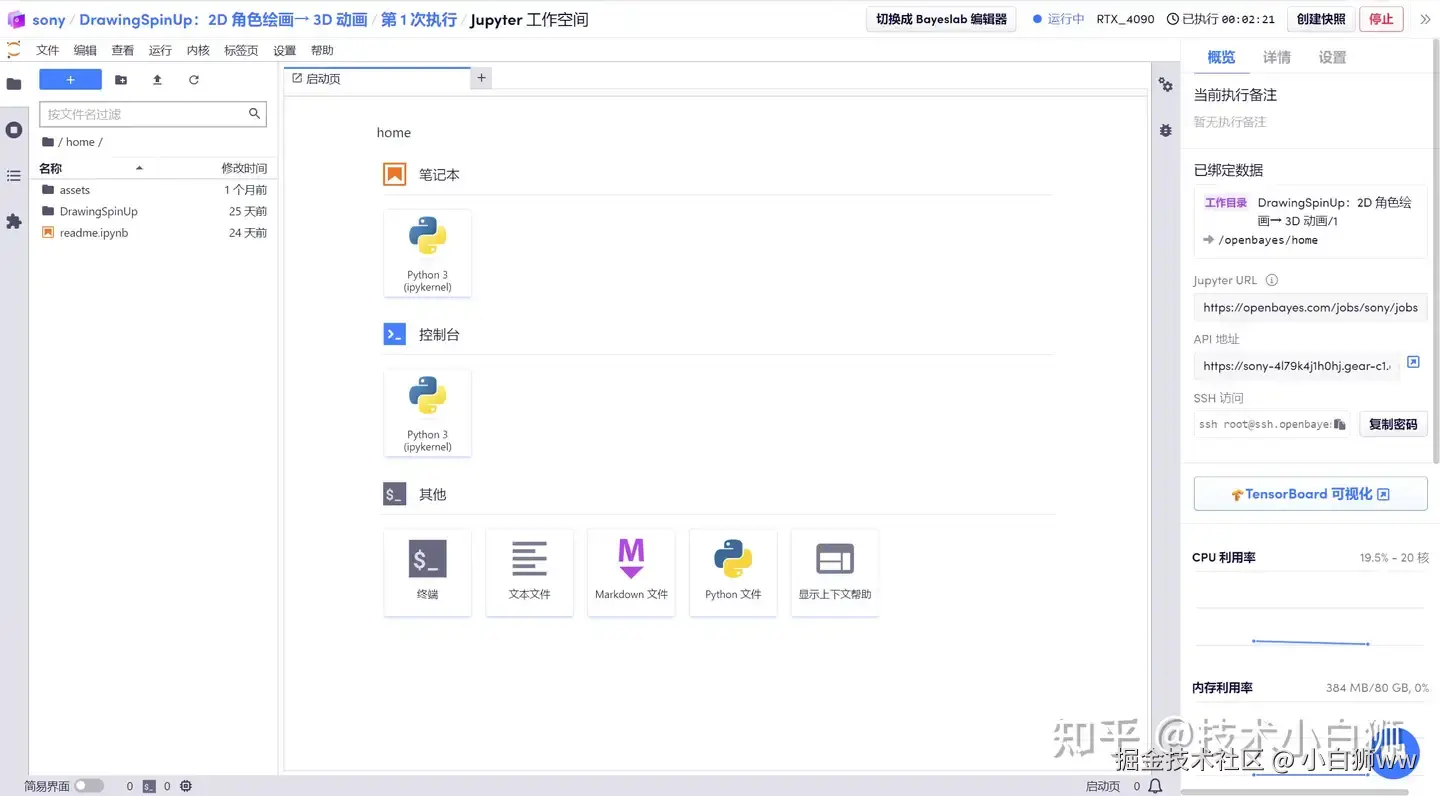Click the Jupyter URL field
This screenshot has width=1440, height=796.
(1310, 308)
